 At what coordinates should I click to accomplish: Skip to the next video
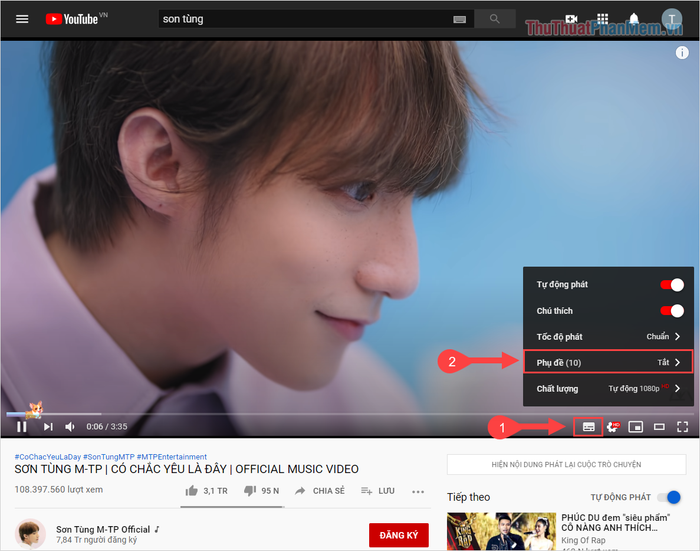48,427
